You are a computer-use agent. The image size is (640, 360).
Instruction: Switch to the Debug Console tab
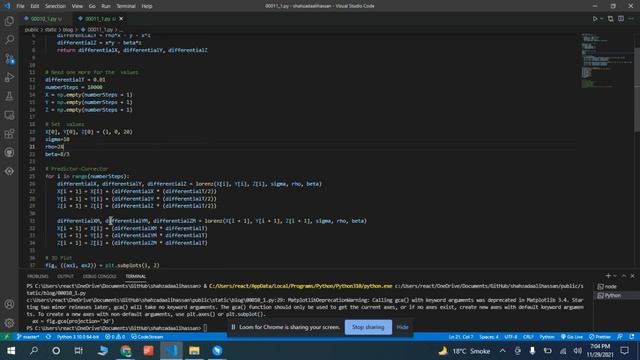click(x=100, y=276)
